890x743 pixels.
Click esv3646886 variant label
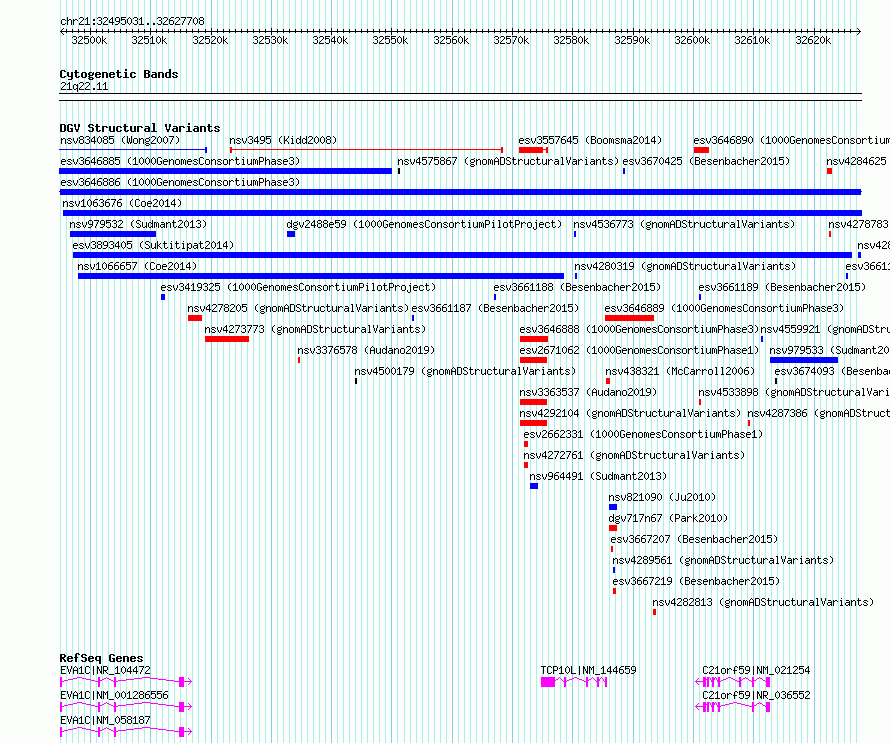[x=180, y=182]
